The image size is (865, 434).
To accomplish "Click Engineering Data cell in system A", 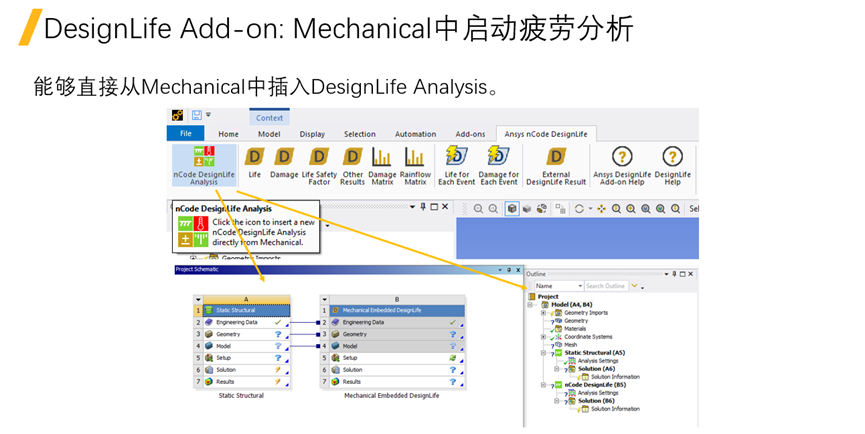I will (x=246, y=322).
